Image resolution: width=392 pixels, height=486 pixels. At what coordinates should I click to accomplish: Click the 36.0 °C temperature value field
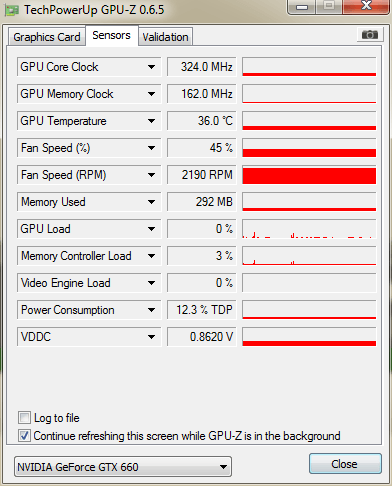[x=202, y=121]
